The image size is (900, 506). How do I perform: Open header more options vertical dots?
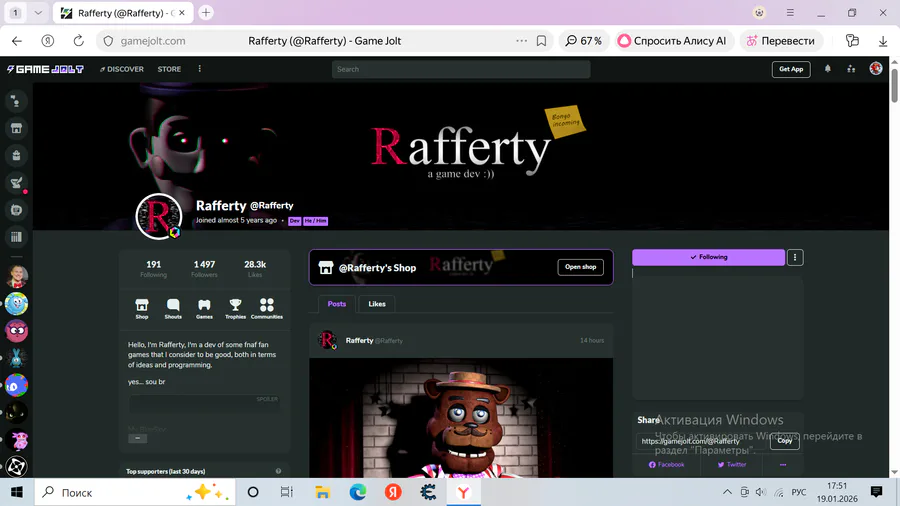coord(200,69)
